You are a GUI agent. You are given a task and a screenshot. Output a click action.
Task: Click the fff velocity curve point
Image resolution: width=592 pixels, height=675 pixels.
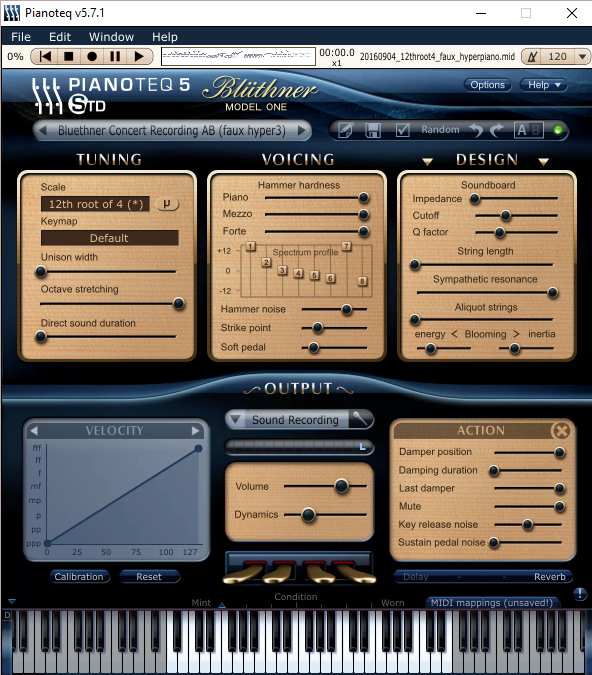click(198, 449)
